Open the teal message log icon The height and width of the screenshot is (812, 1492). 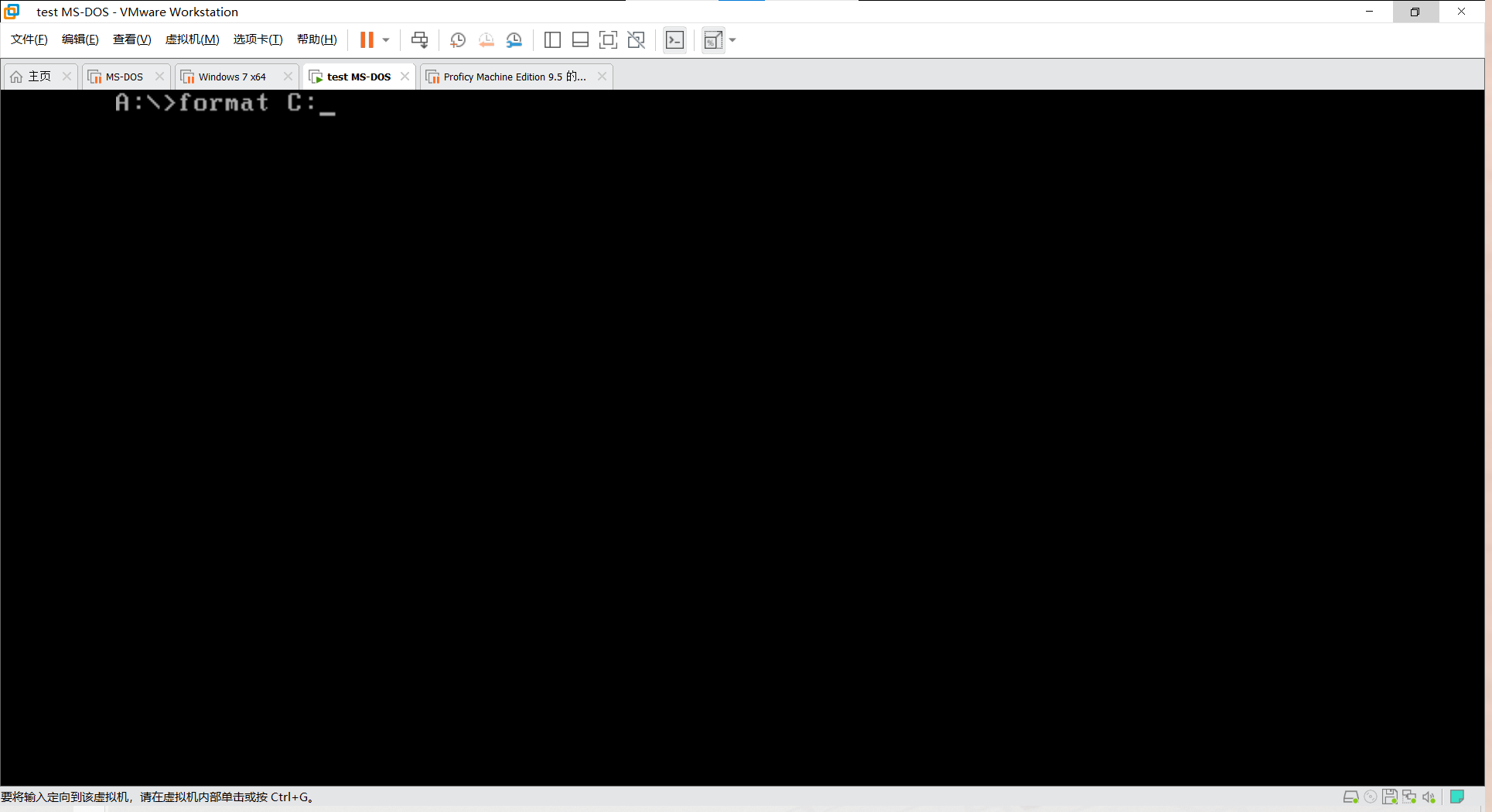[1457, 797]
